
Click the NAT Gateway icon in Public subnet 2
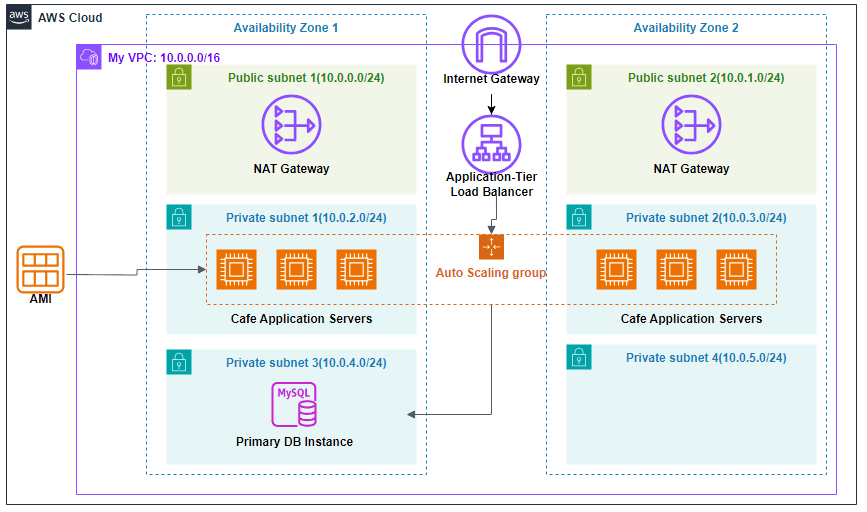691,124
